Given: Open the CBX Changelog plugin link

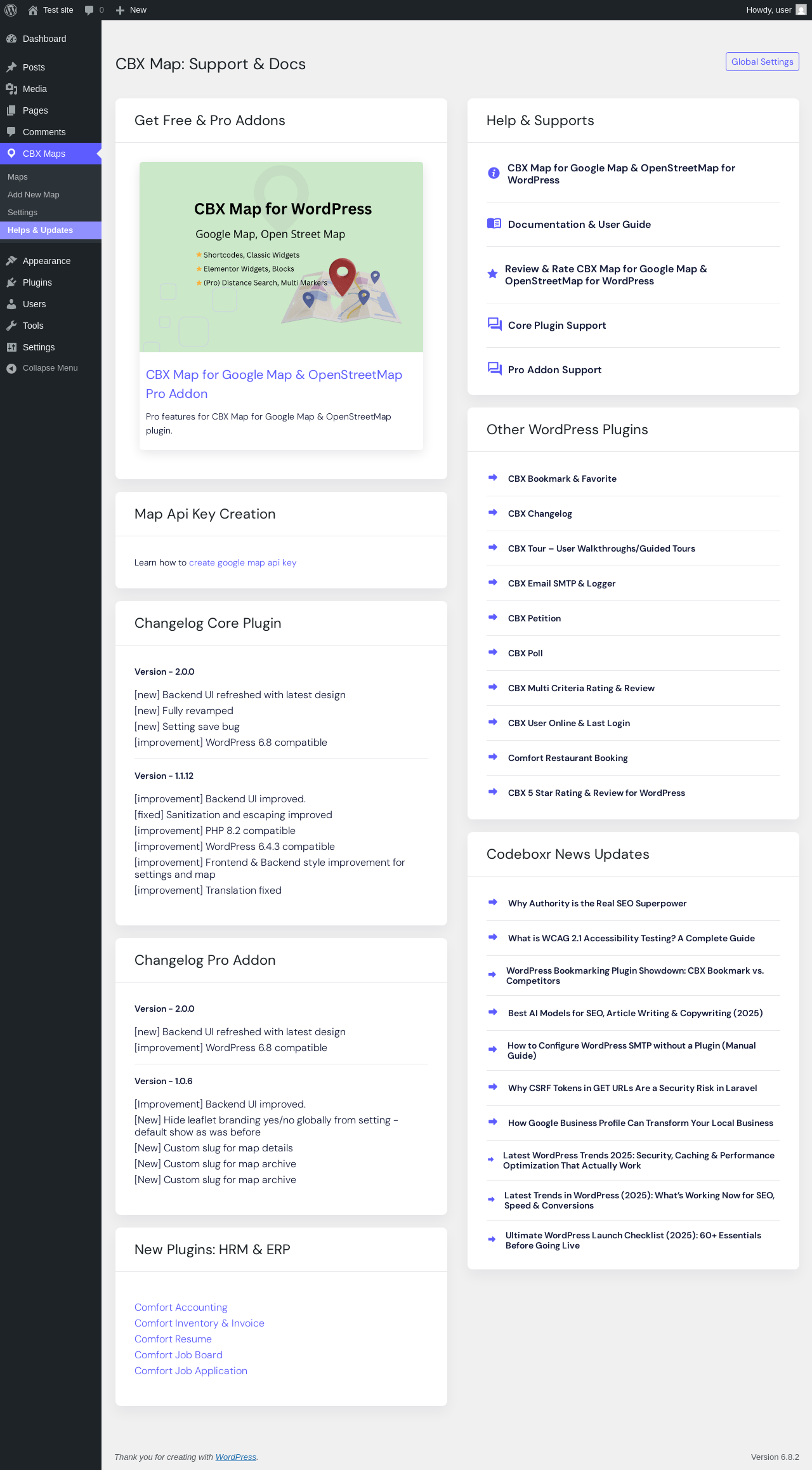Looking at the screenshot, I should click(x=540, y=513).
